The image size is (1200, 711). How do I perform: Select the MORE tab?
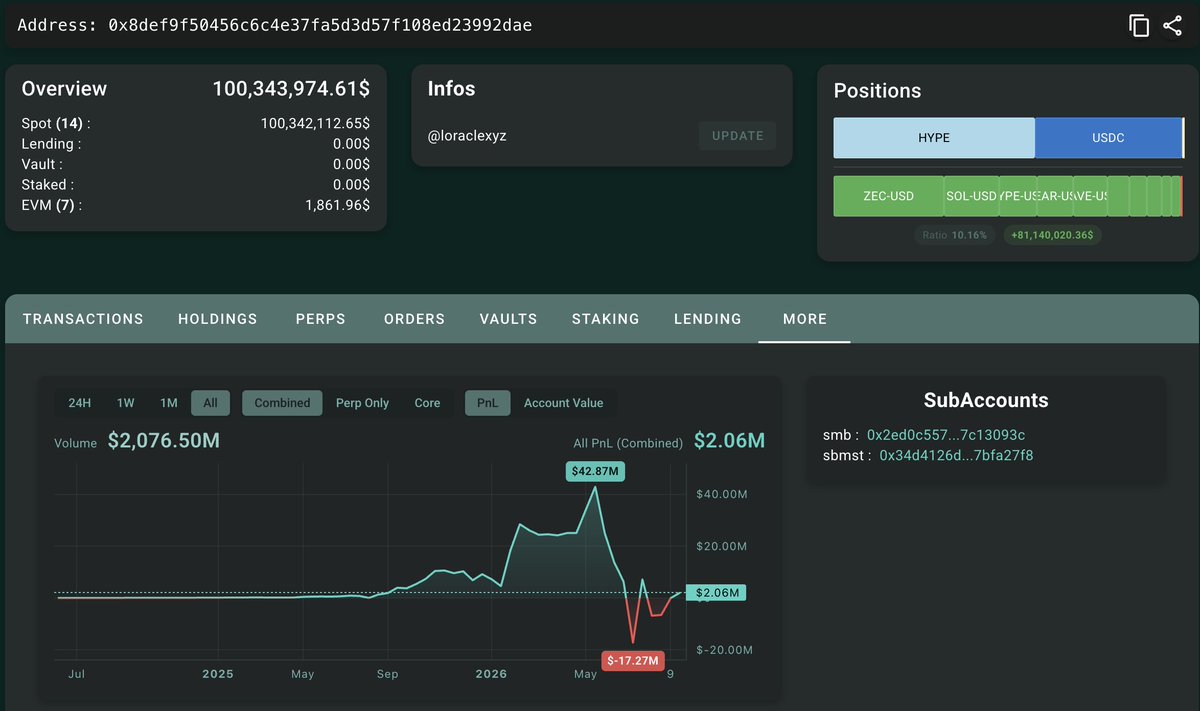[x=805, y=319]
